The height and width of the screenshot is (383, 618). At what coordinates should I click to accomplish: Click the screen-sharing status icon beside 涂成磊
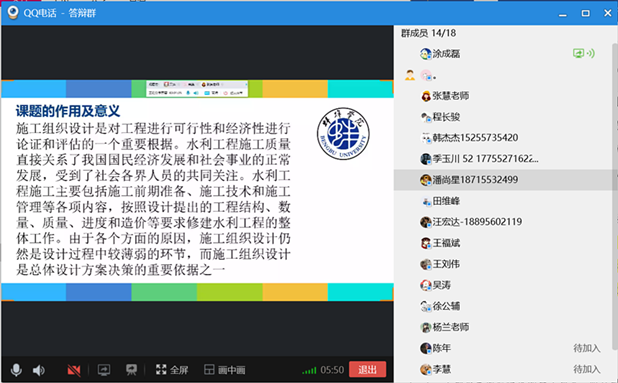tap(583, 53)
